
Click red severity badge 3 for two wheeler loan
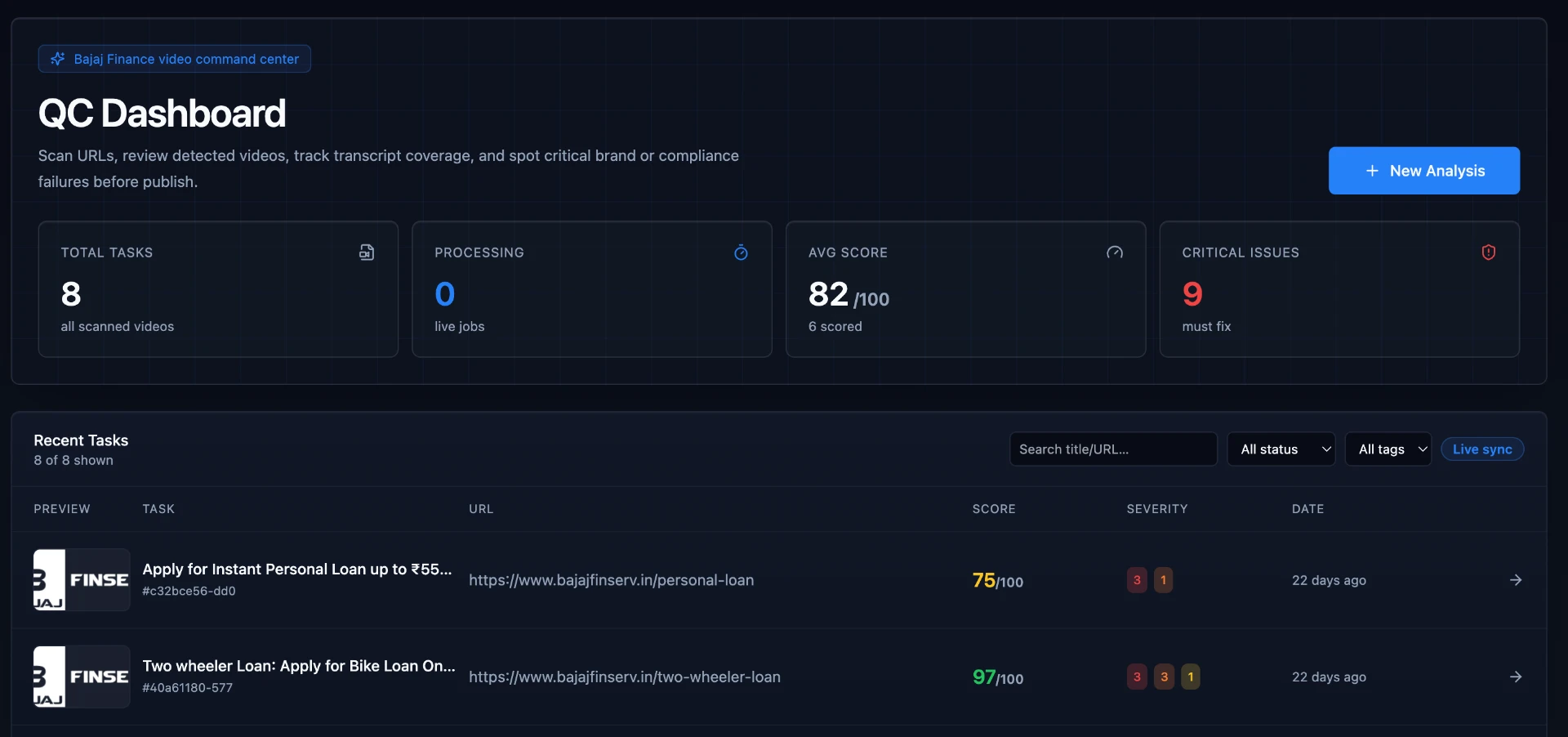tap(1137, 677)
